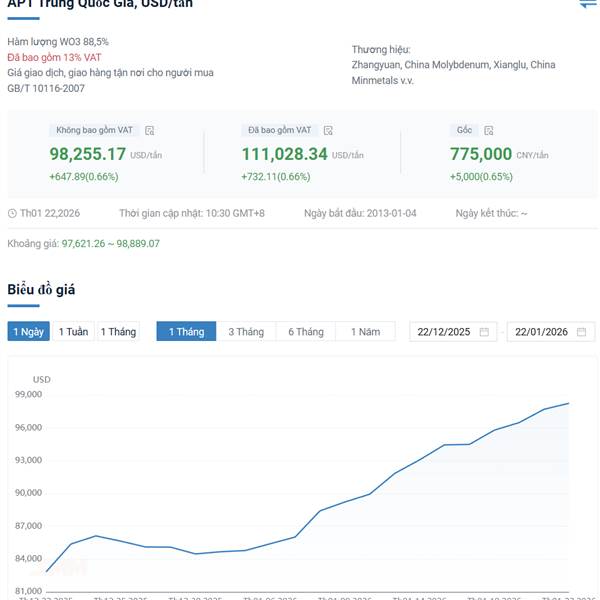Click the icon next to Đã bao gồm VAT

(x=328, y=130)
